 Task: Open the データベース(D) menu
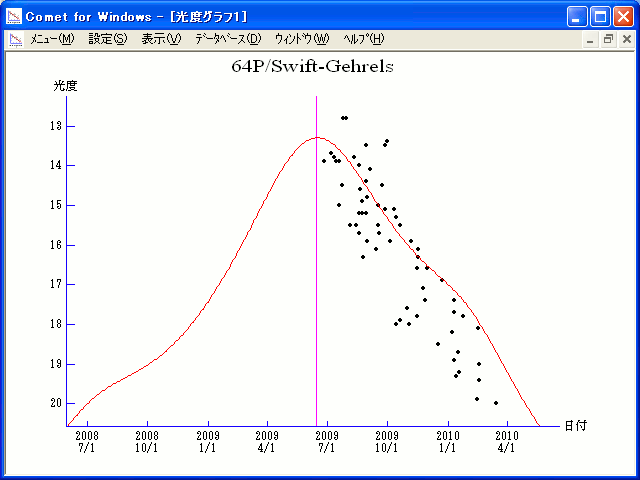click(228, 39)
